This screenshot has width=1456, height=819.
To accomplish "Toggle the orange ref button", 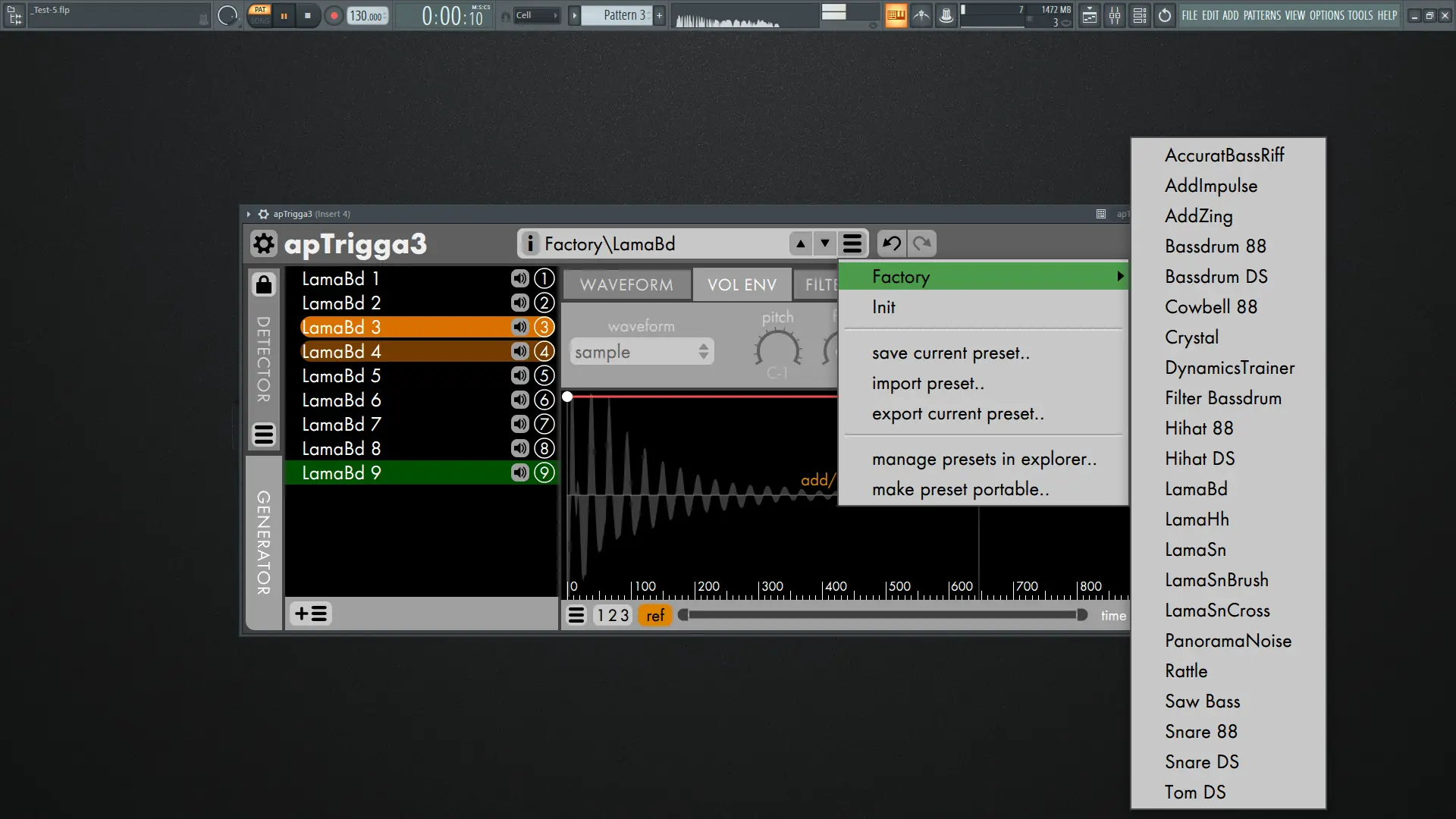I will click(655, 616).
